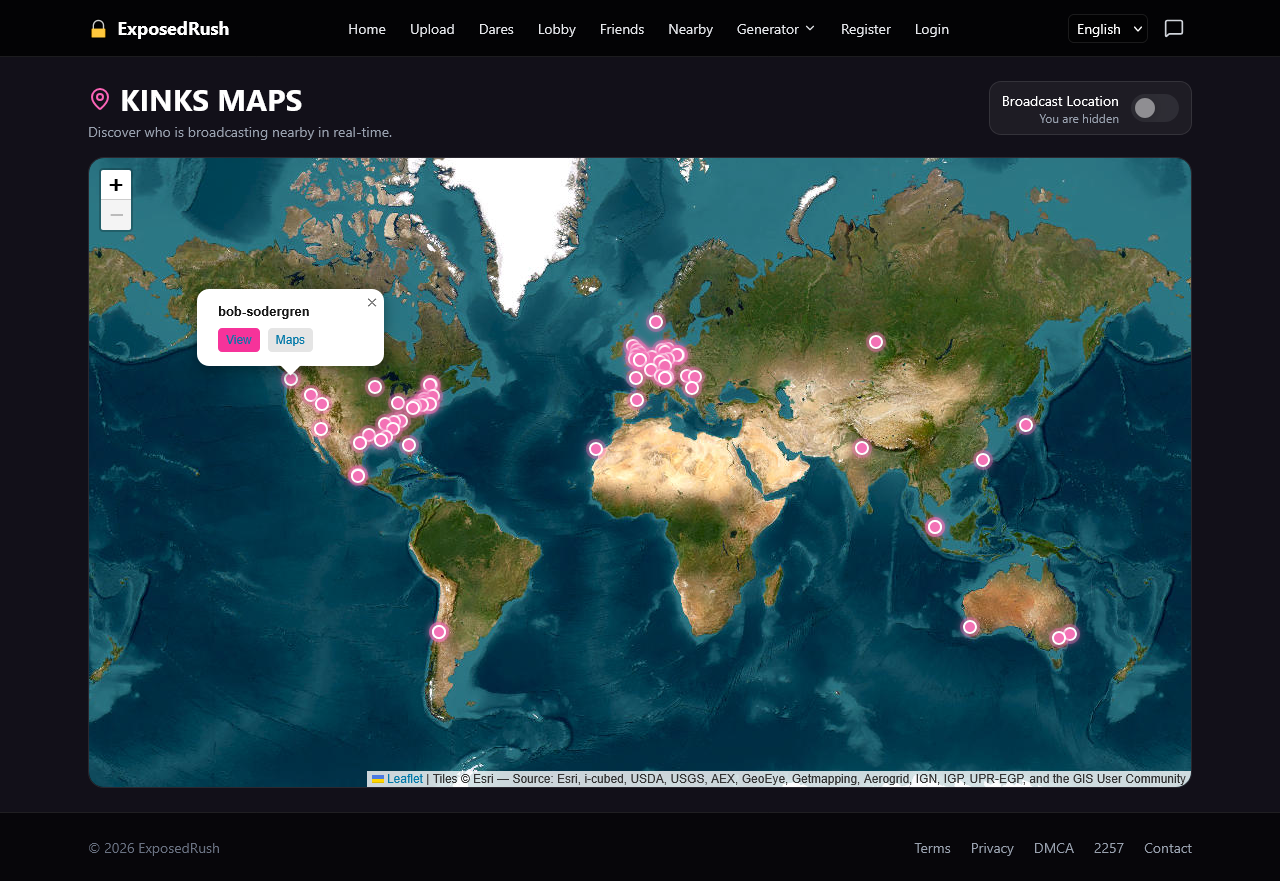Image resolution: width=1280 pixels, height=881 pixels.
Task: Zoom in on the map
Action: [116, 185]
